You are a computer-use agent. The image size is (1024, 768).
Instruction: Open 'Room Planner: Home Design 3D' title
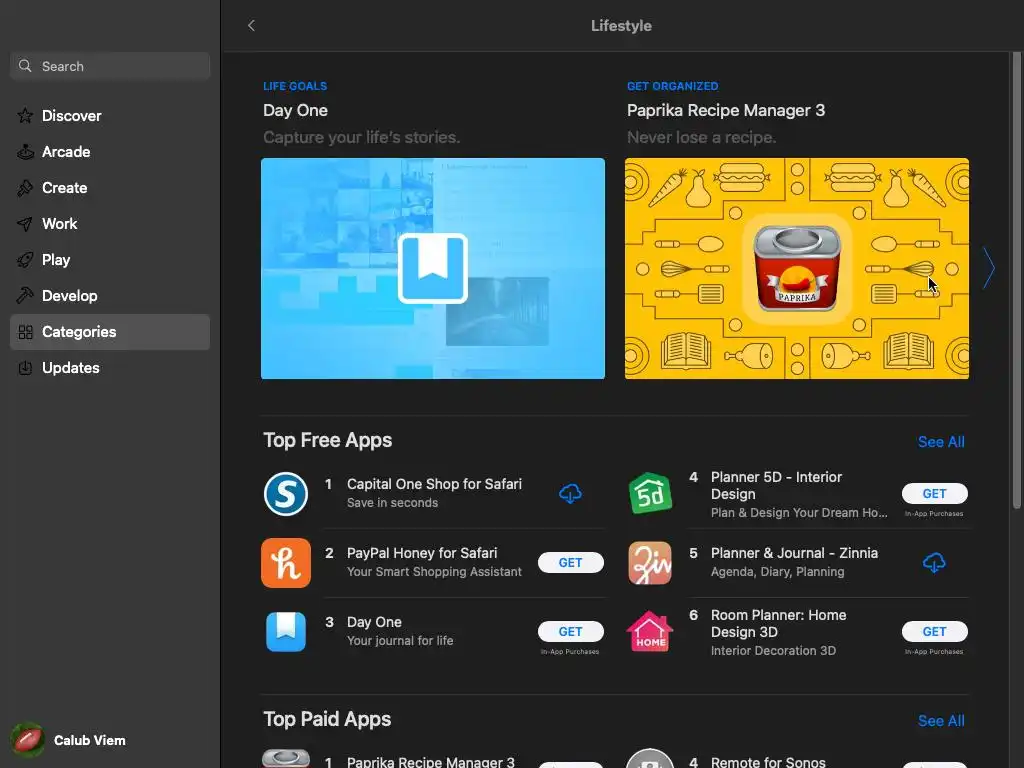(x=778, y=624)
